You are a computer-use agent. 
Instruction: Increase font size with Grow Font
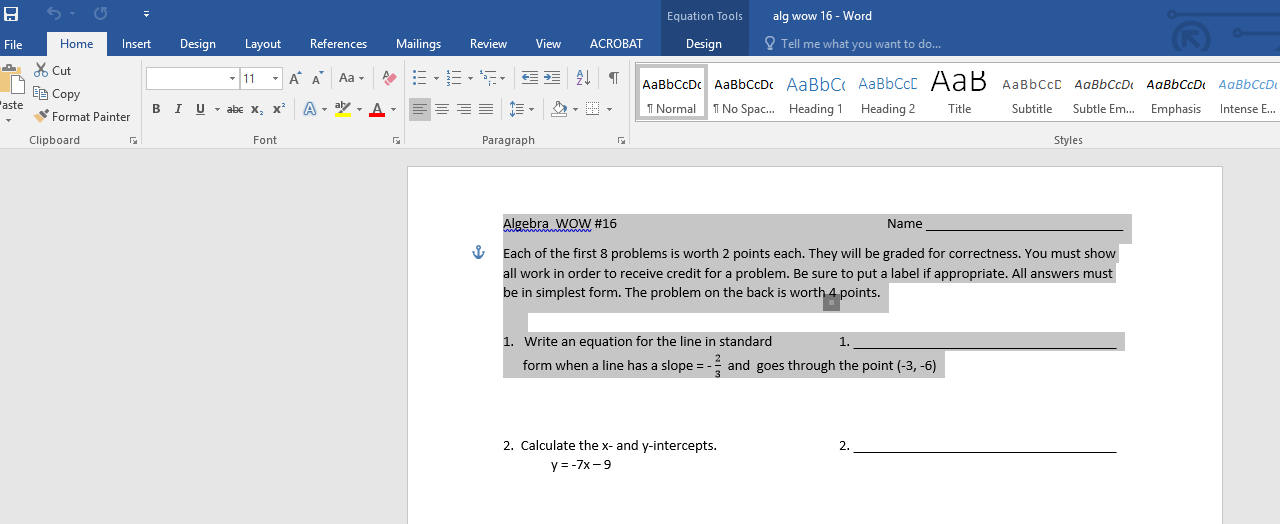[295, 78]
